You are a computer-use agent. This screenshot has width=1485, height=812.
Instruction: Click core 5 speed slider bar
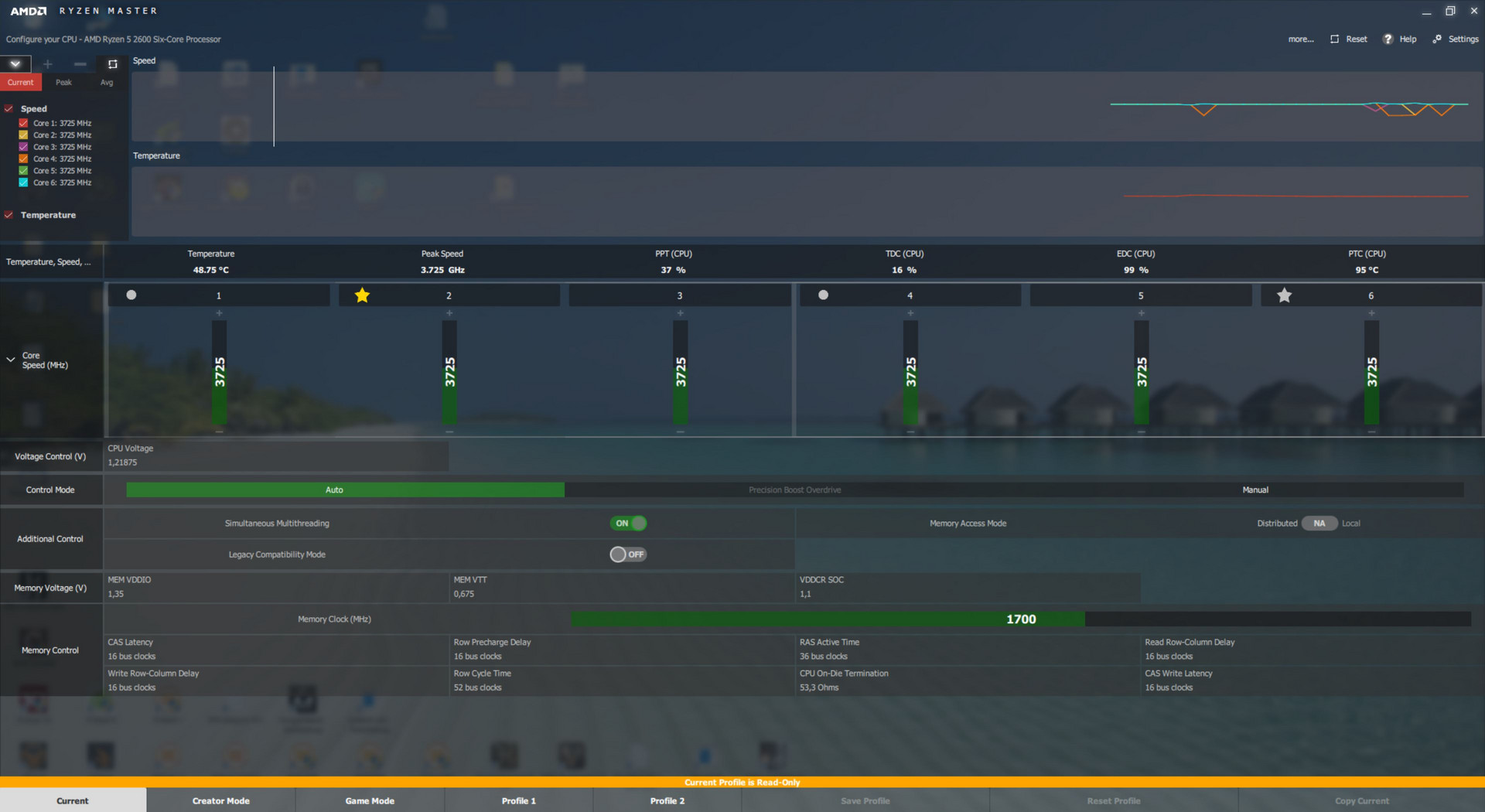click(1141, 372)
